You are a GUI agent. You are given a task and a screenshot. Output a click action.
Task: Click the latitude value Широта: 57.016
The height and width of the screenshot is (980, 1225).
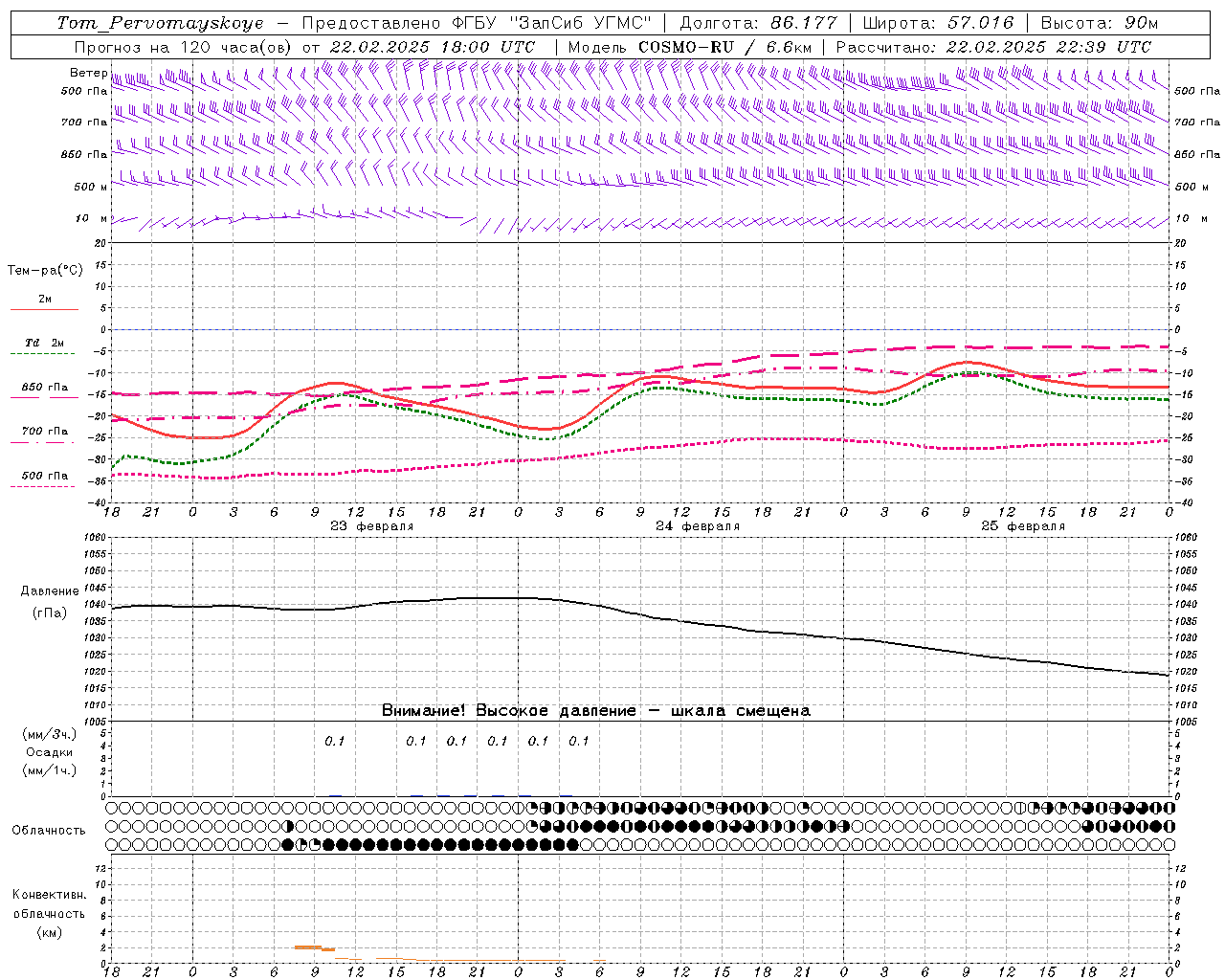click(938, 23)
